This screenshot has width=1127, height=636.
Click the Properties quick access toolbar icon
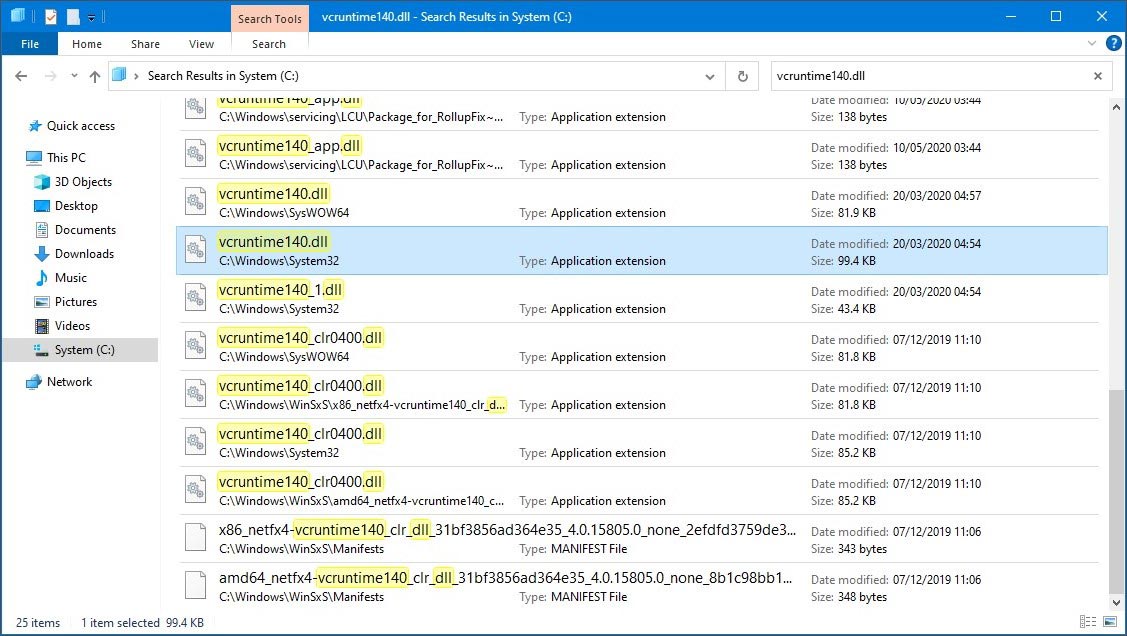pos(50,16)
